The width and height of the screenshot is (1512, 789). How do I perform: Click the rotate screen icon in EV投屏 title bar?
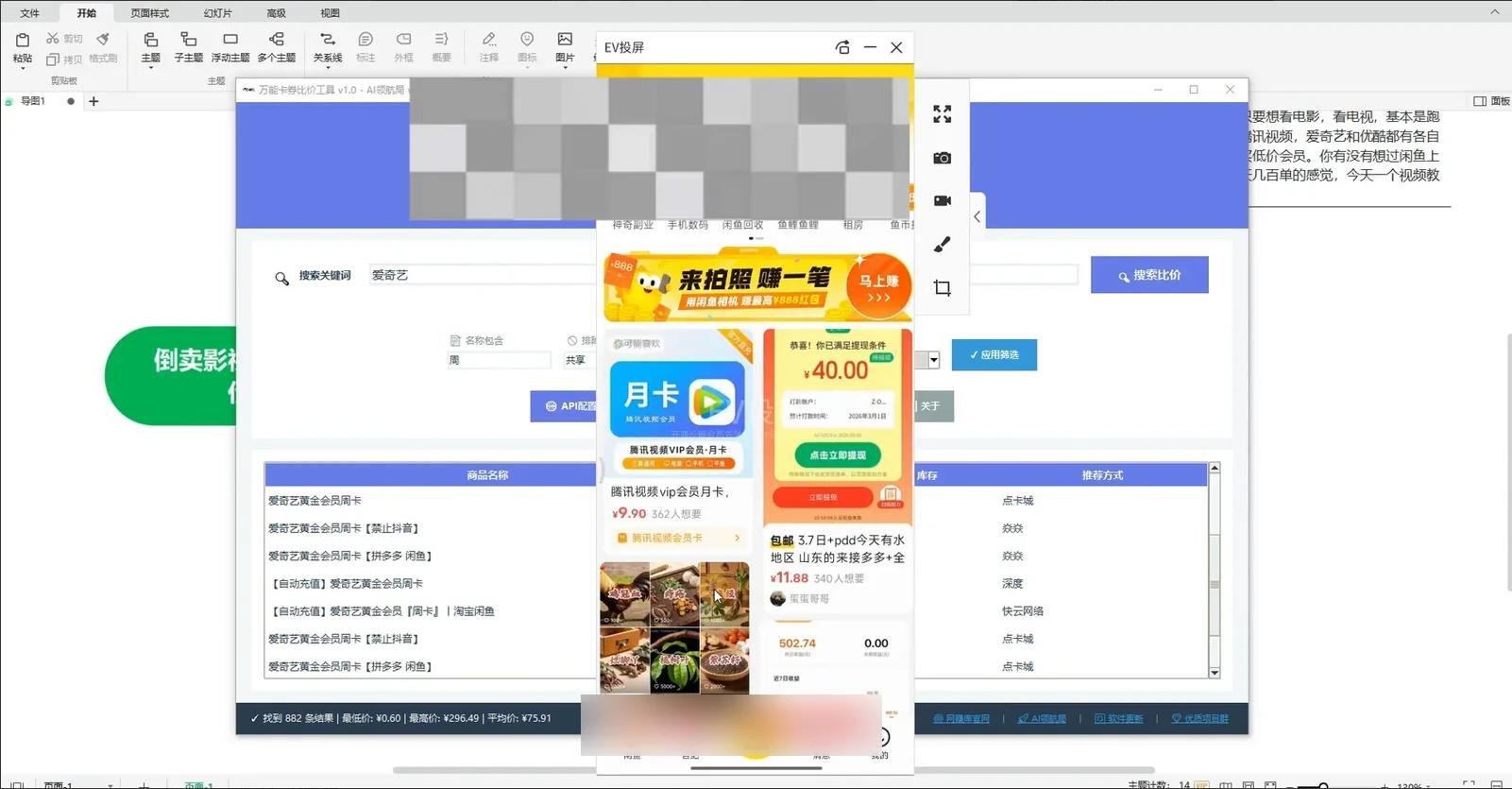tap(842, 47)
